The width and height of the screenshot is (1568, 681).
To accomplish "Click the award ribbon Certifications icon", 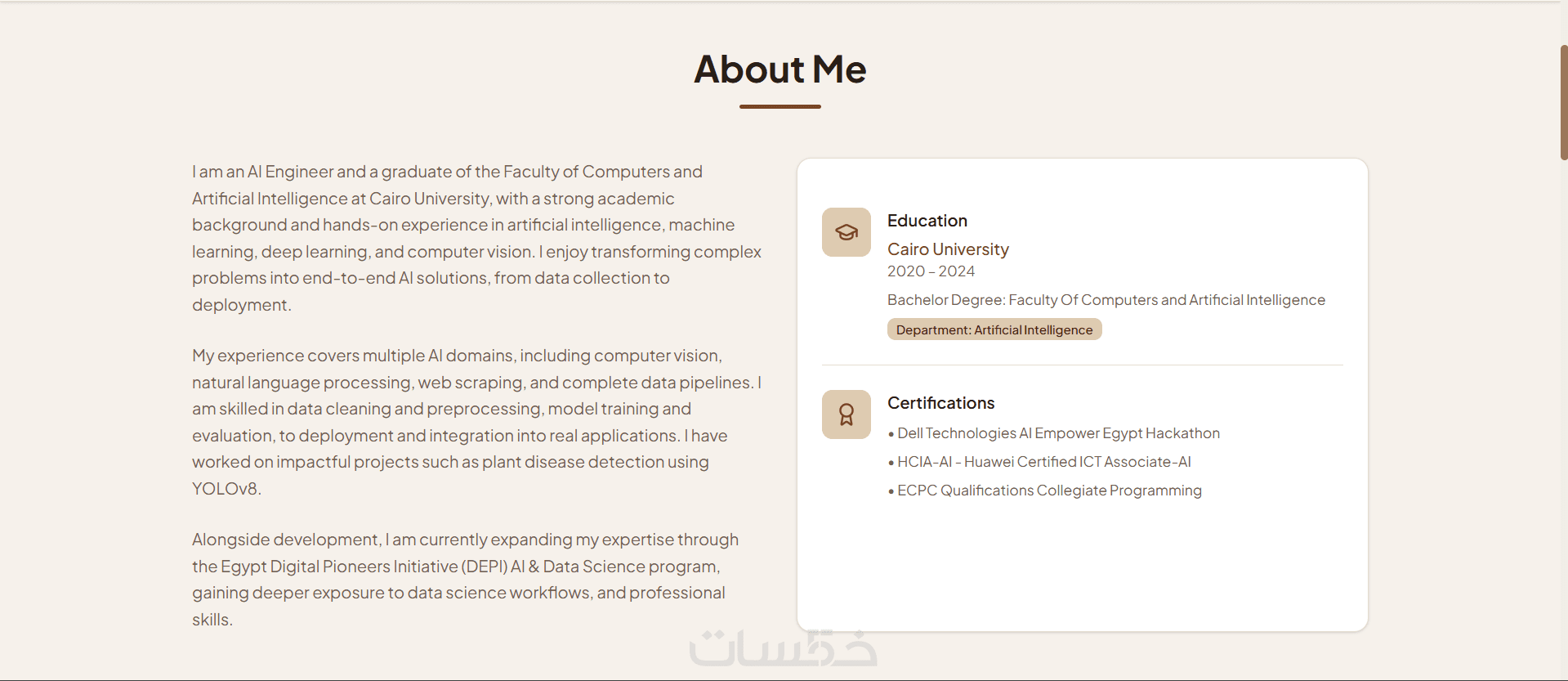I will coord(846,414).
